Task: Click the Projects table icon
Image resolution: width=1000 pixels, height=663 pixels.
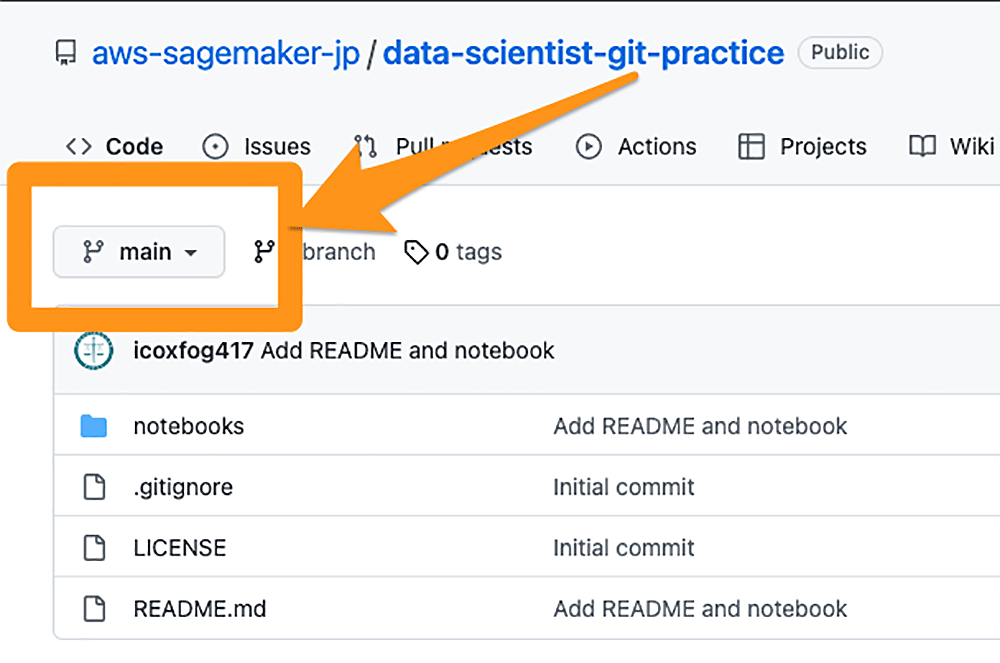Action: point(751,147)
